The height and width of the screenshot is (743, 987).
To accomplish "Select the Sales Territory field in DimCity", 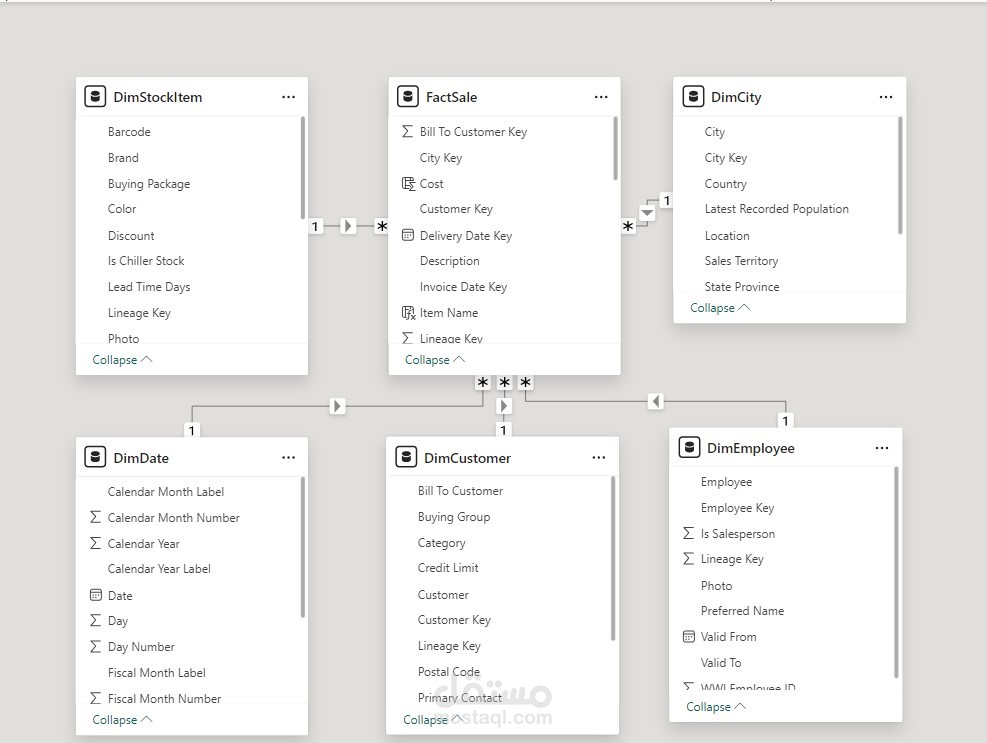I will 741,261.
